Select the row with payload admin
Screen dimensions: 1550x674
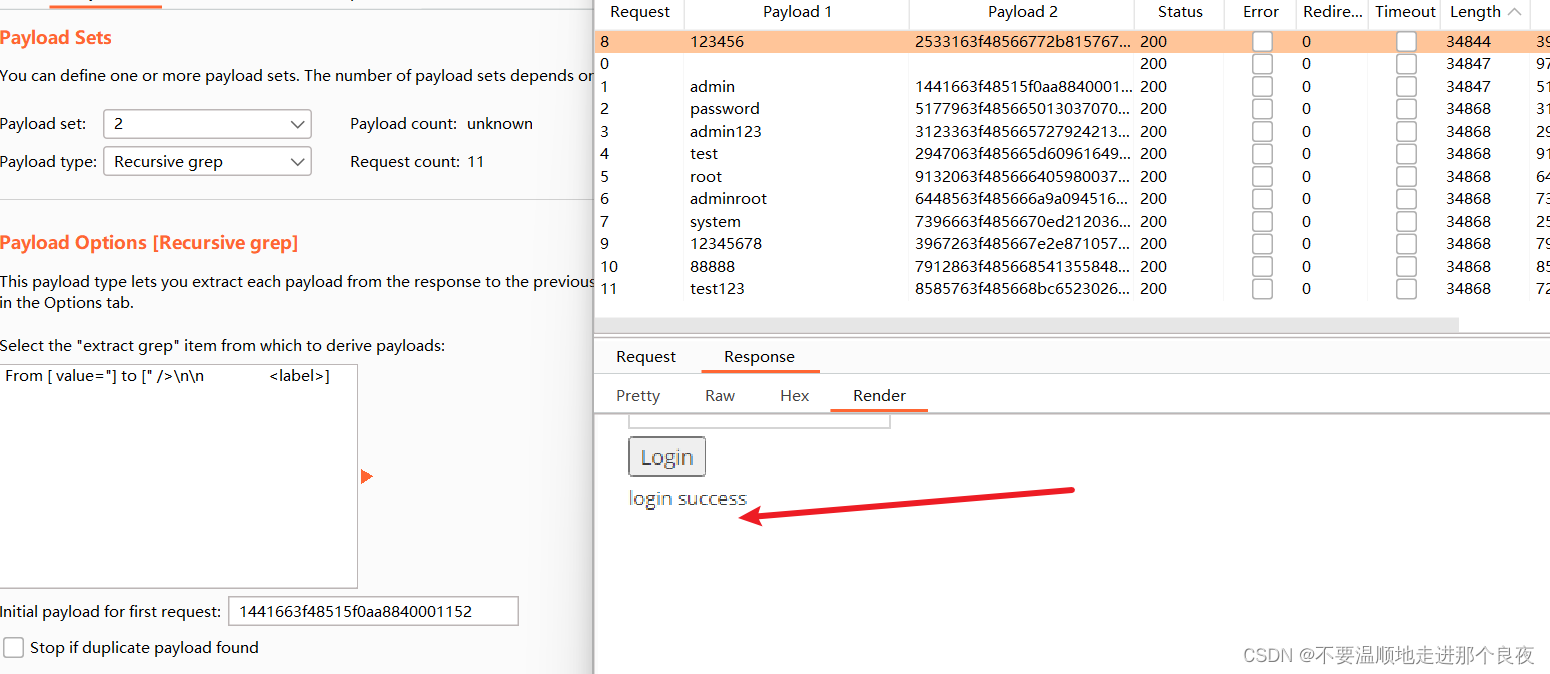tap(1072, 87)
